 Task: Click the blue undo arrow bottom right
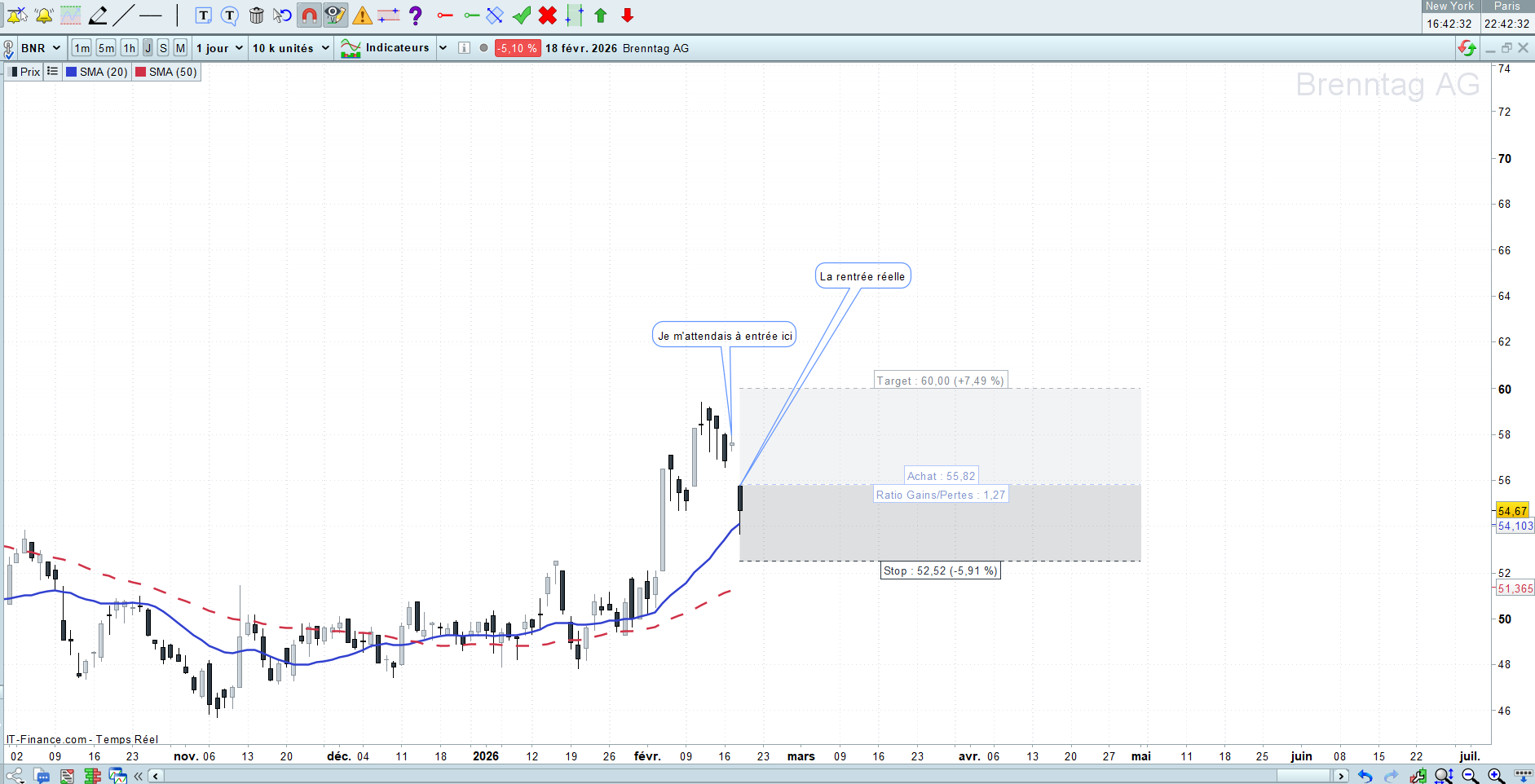[x=1365, y=776]
